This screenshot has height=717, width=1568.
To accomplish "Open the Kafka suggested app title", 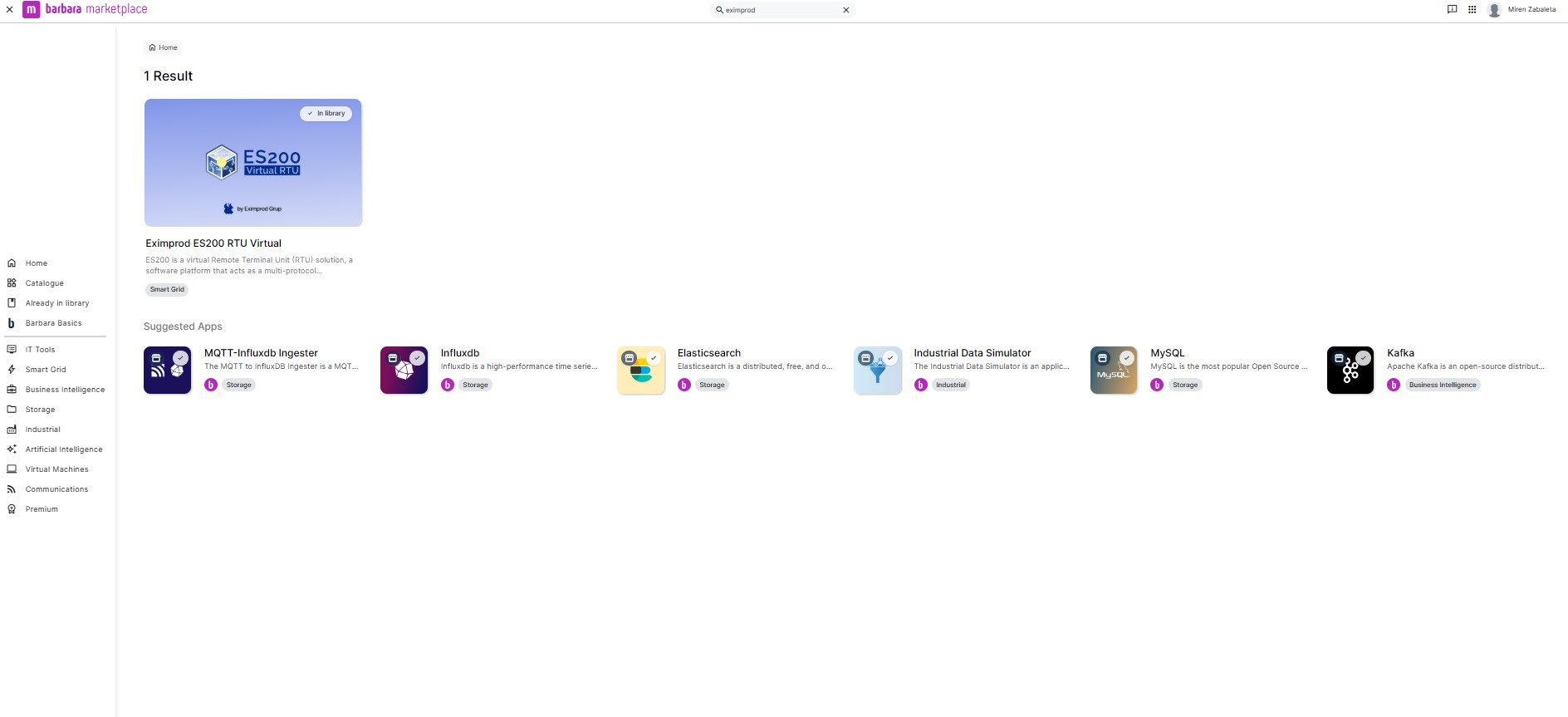I will 1400,353.
